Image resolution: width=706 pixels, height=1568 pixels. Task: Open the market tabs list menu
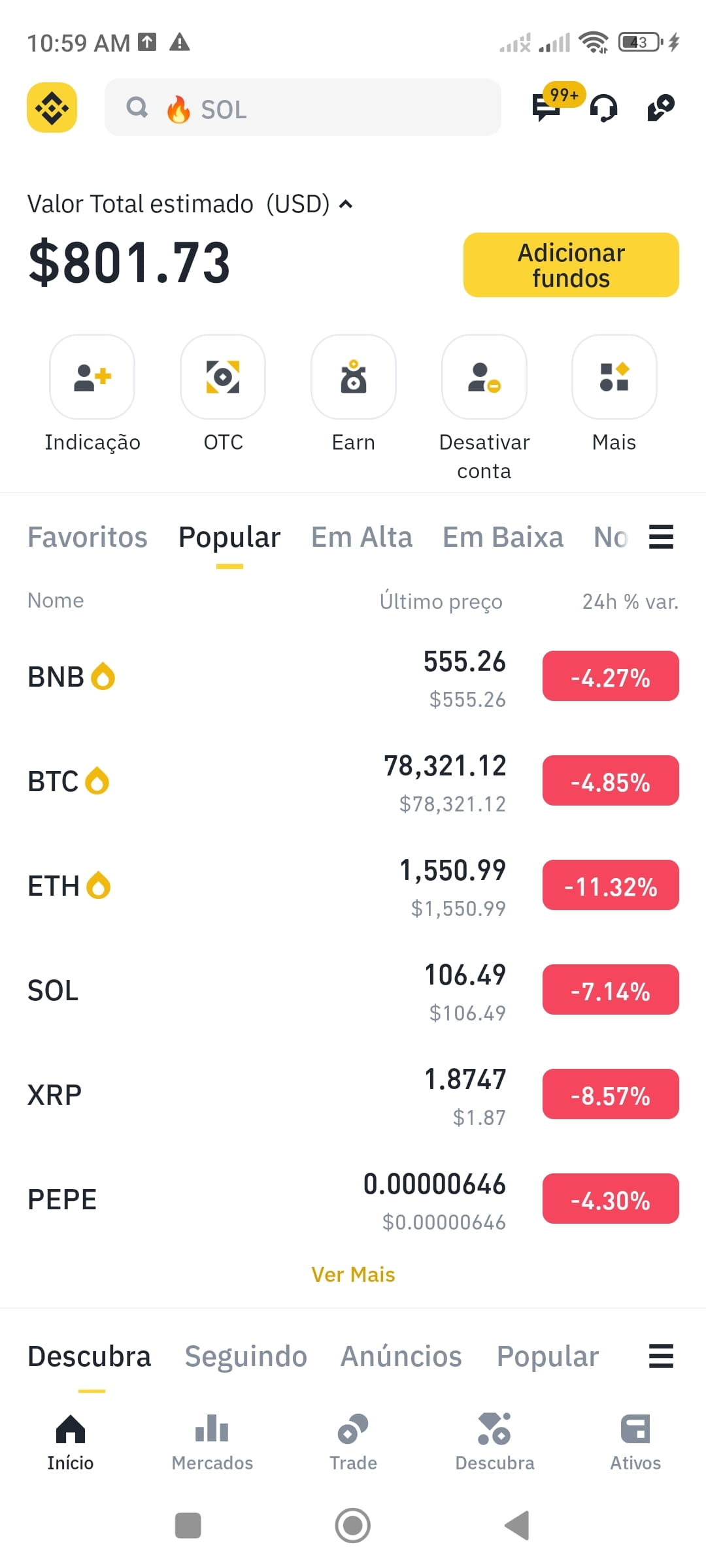pyautogui.click(x=661, y=537)
